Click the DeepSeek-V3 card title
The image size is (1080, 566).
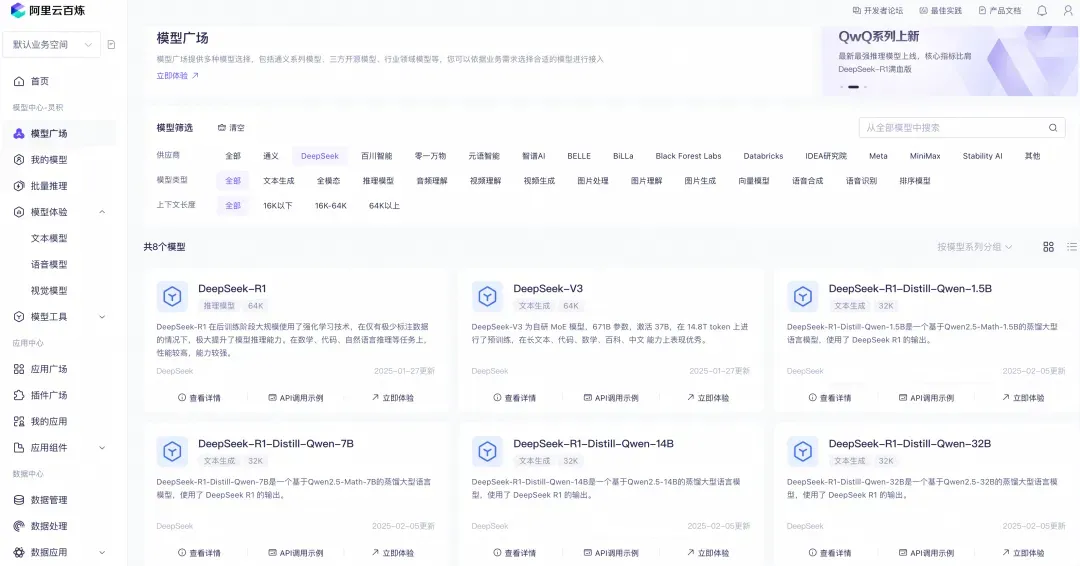(x=548, y=289)
